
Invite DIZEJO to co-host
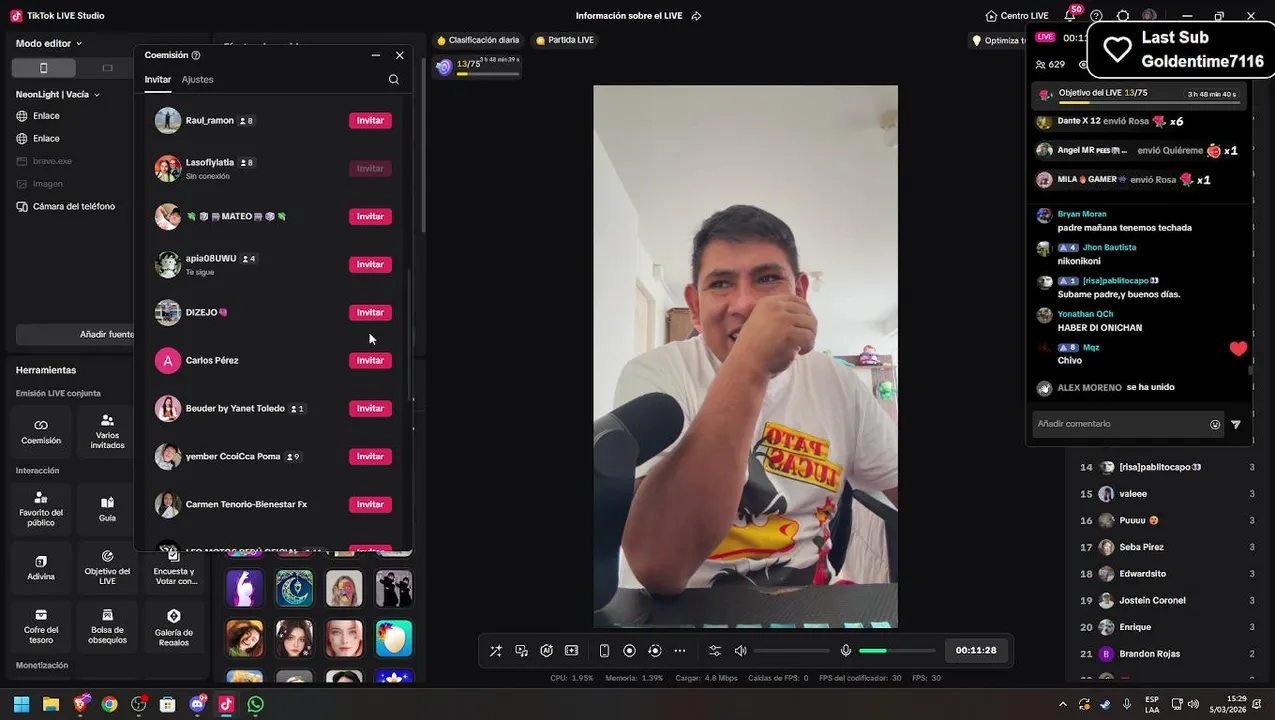tap(370, 312)
